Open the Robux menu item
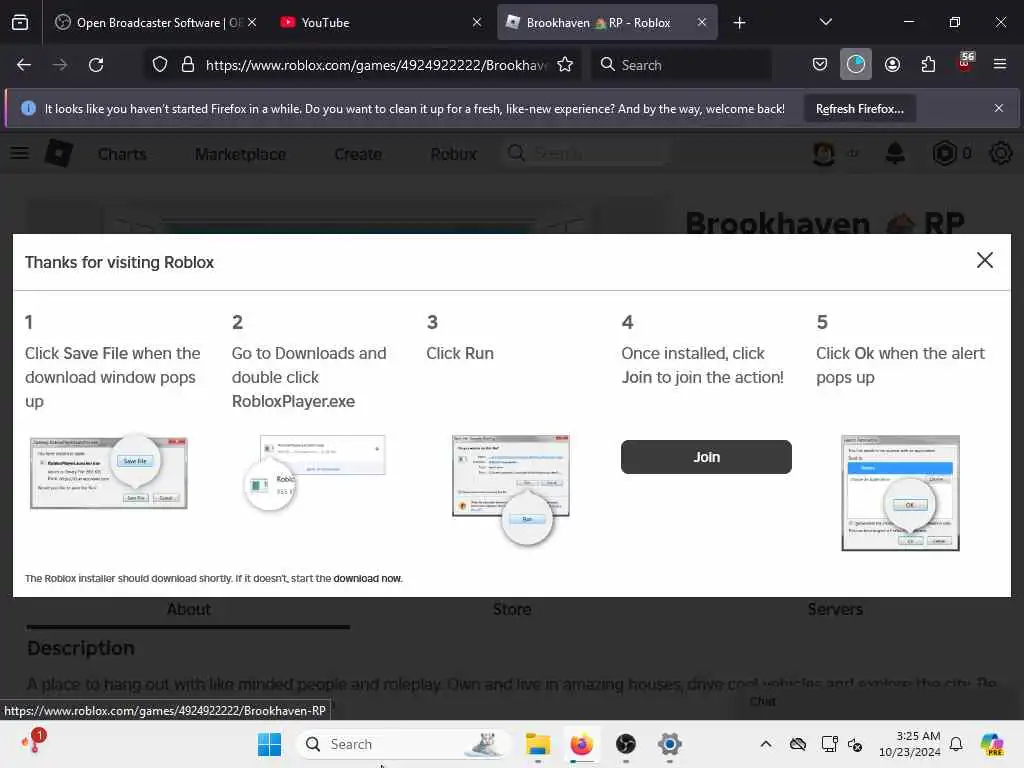The width and height of the screenshot is (1024, 768). (x=453, y=154)
